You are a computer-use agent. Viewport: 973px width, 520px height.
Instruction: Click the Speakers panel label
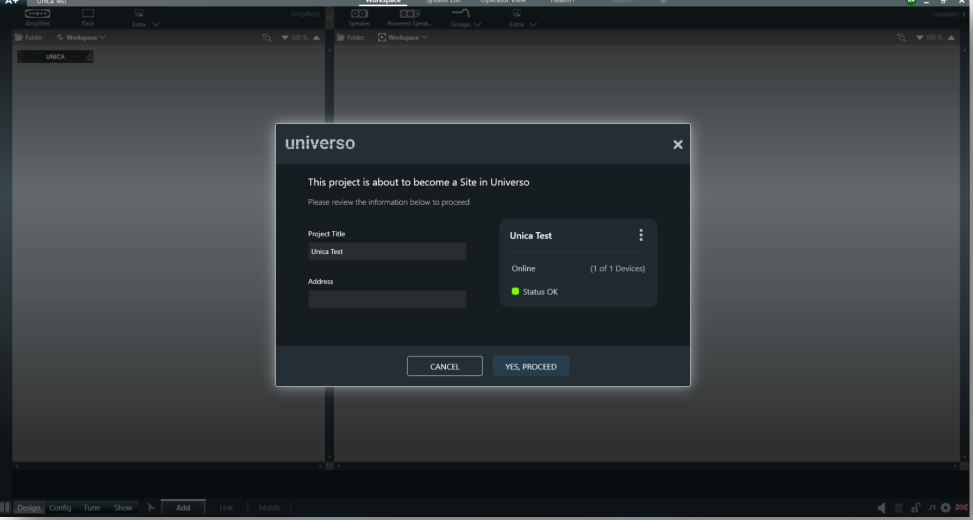(x=945, y=14)
